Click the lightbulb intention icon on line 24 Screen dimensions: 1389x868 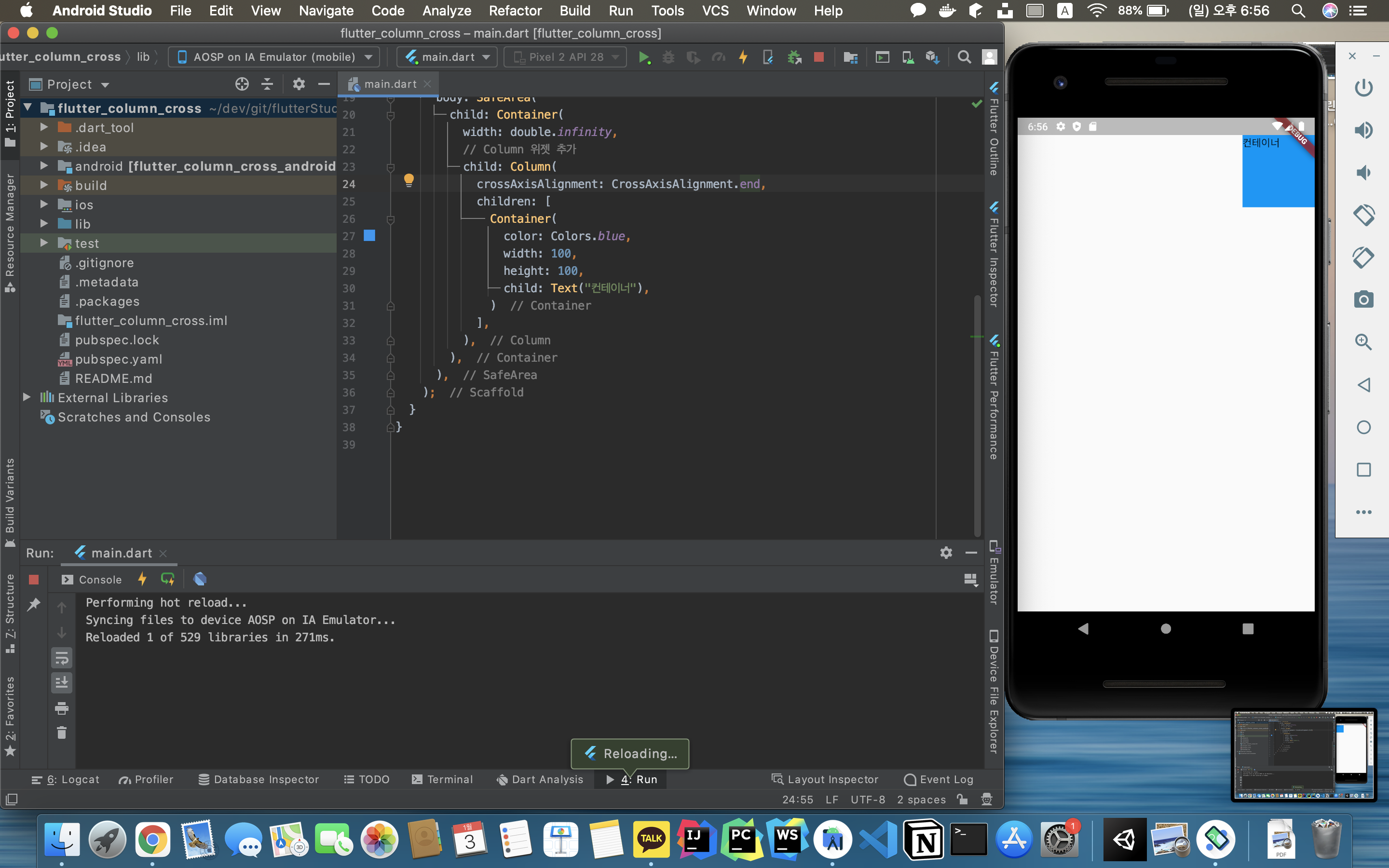click(x=409, y=180)
